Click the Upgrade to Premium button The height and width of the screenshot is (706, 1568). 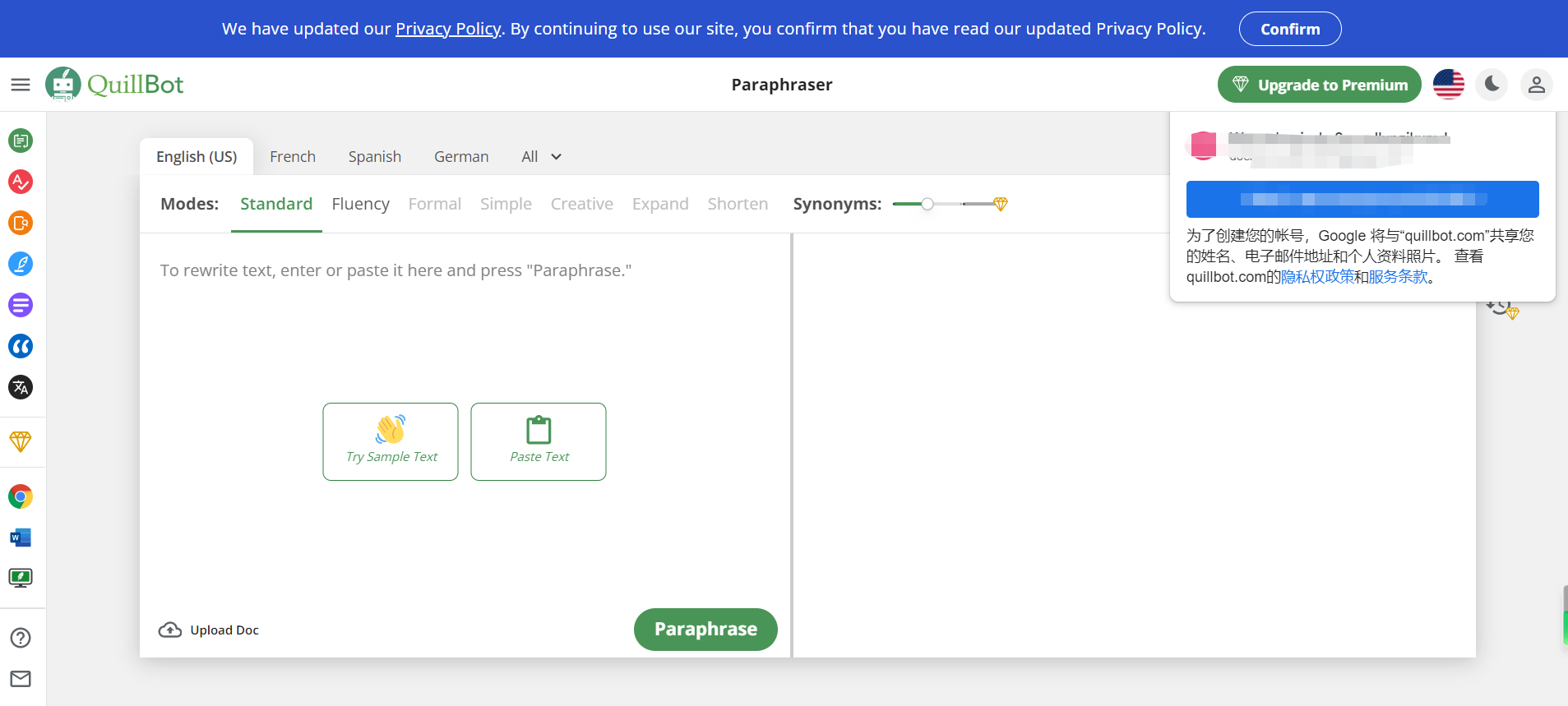1320,85
